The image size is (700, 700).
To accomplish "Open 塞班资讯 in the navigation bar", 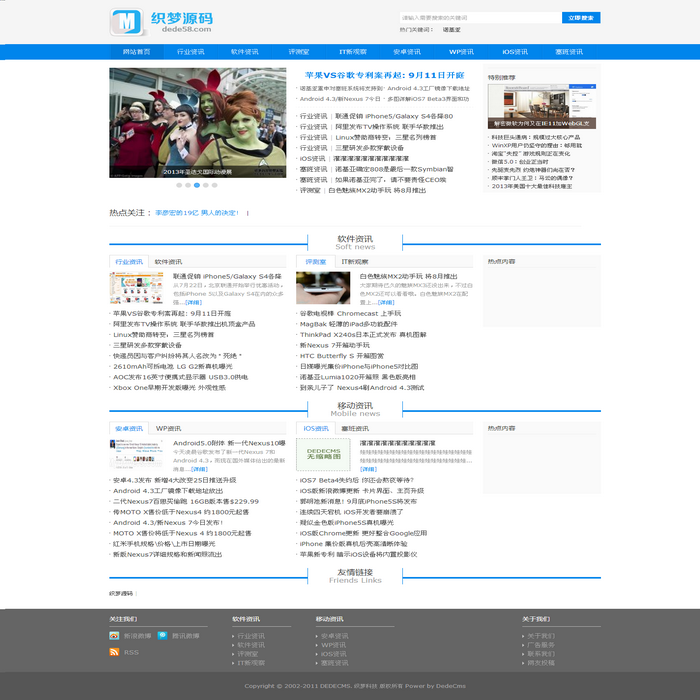I will click(x=569, y=52).
